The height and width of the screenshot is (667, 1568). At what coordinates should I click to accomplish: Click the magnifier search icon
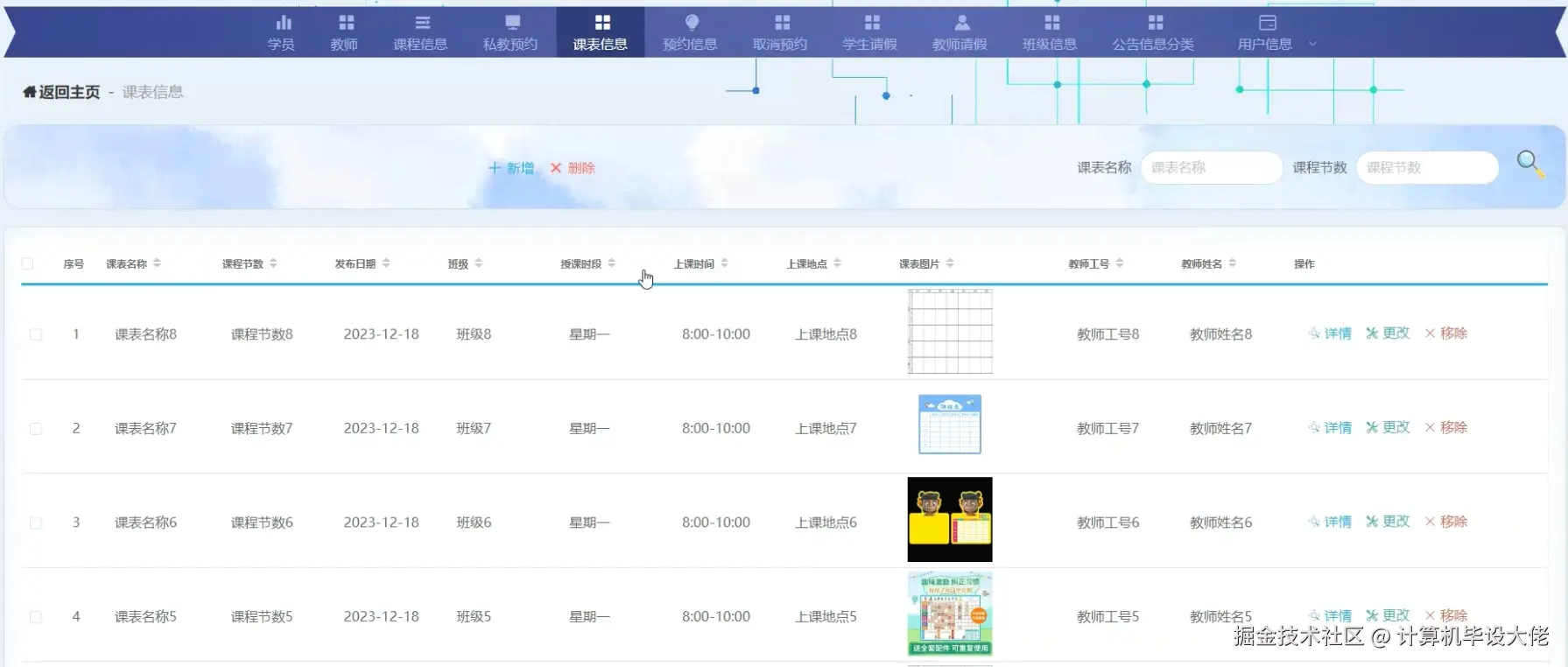click(1529, 163)
